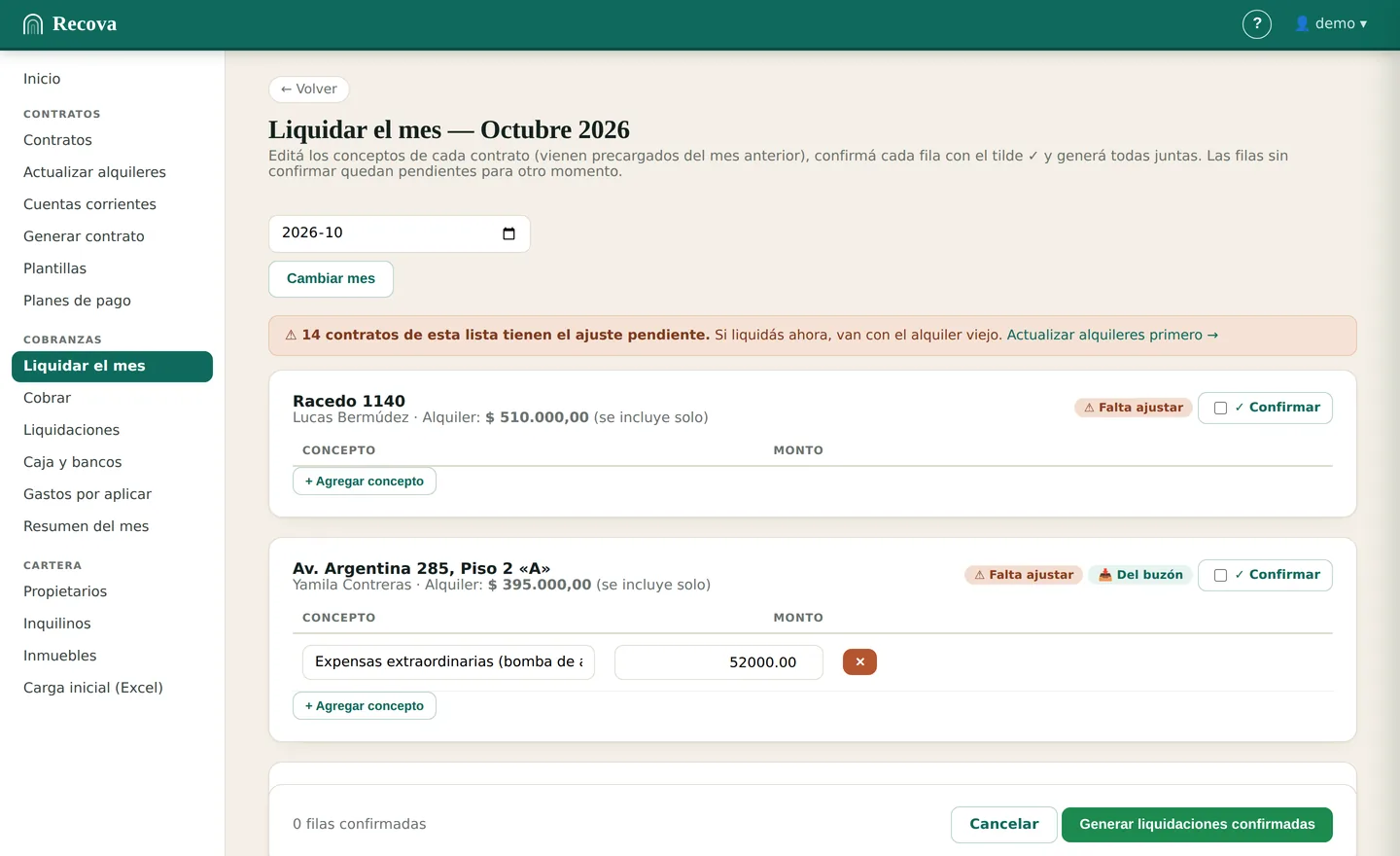1400x856 pixels.
Task: Click the Recova arch logo icon
Action: coord(33,24)
